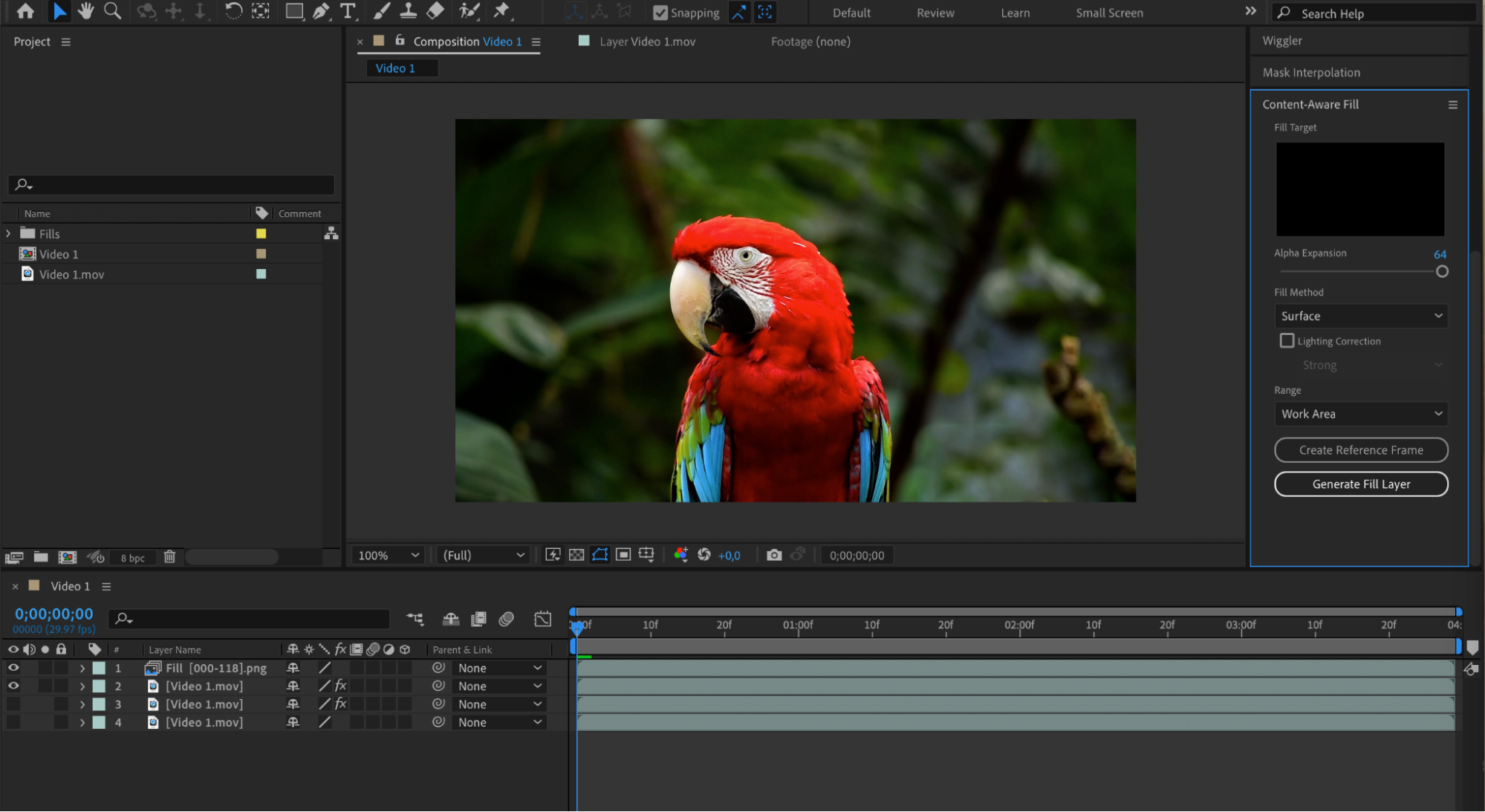The image size is (1485, 812).
Task: Click Generate Fill Layer button
Action: [1360, 484]
